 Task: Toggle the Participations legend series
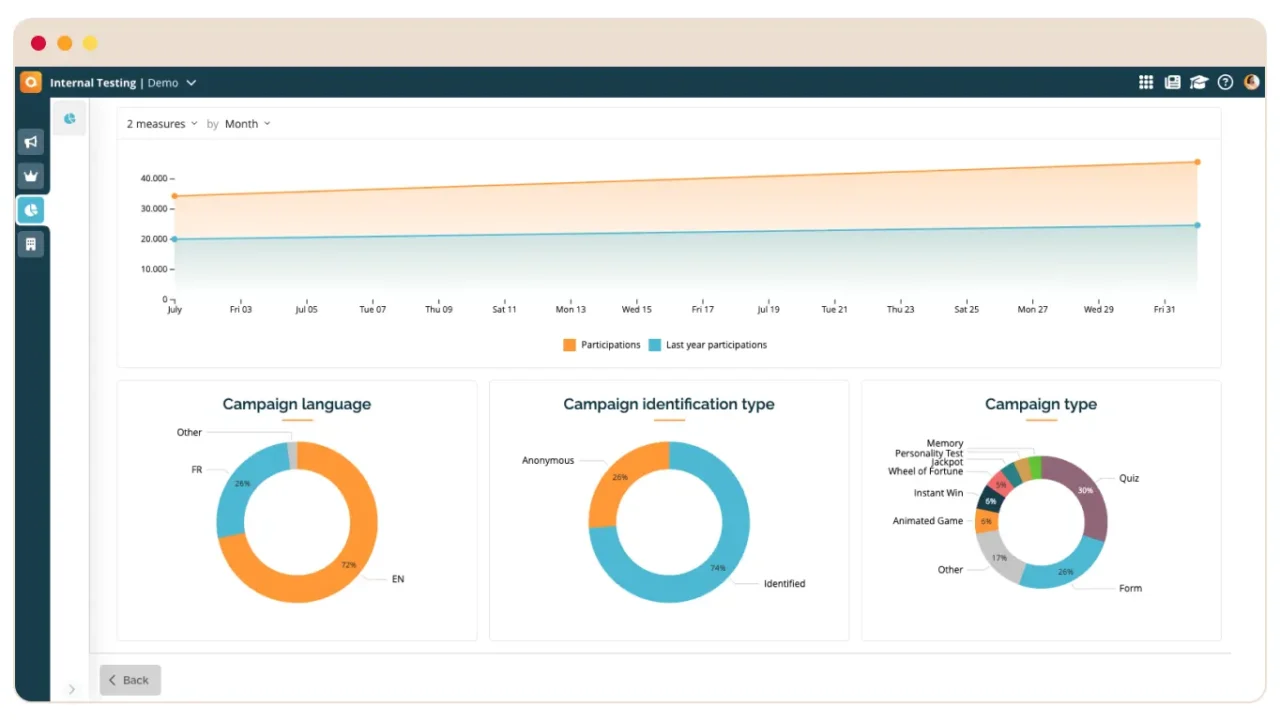point(601,345)
